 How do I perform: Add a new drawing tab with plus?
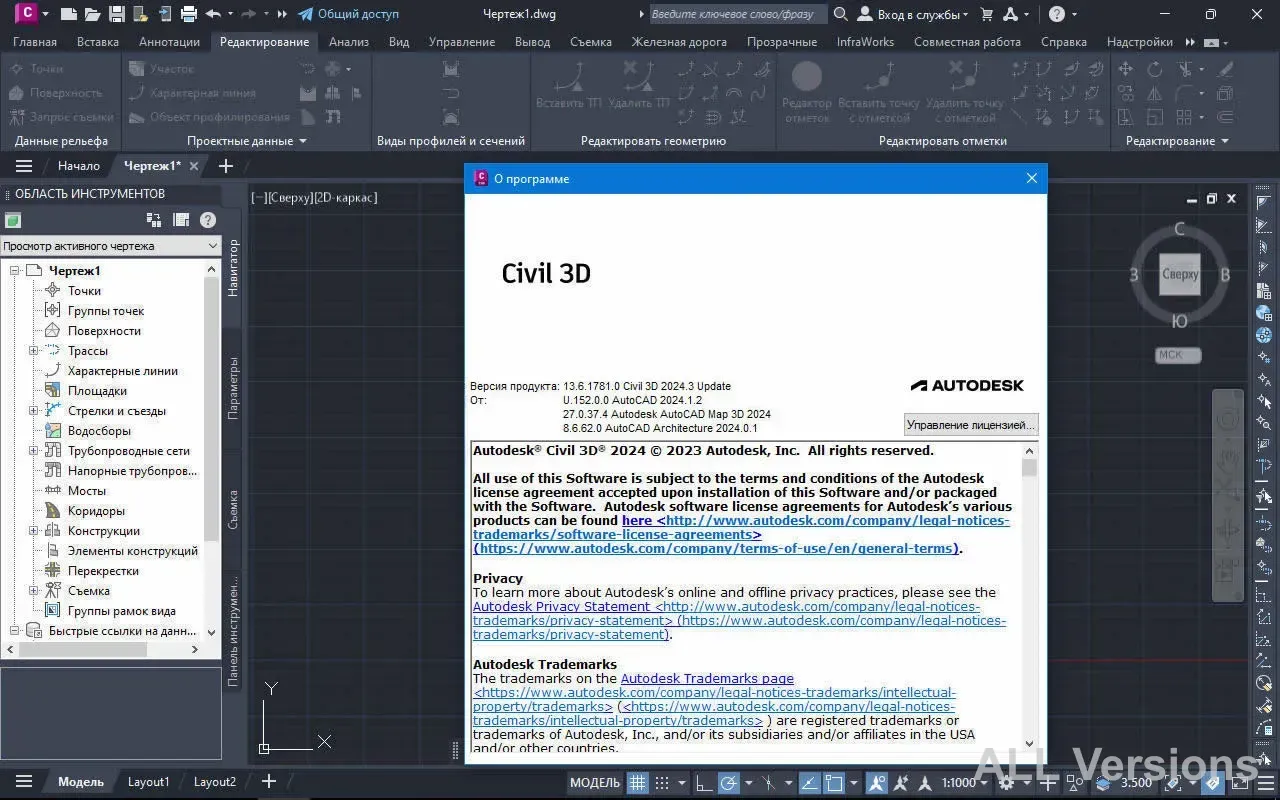[225, 166]
